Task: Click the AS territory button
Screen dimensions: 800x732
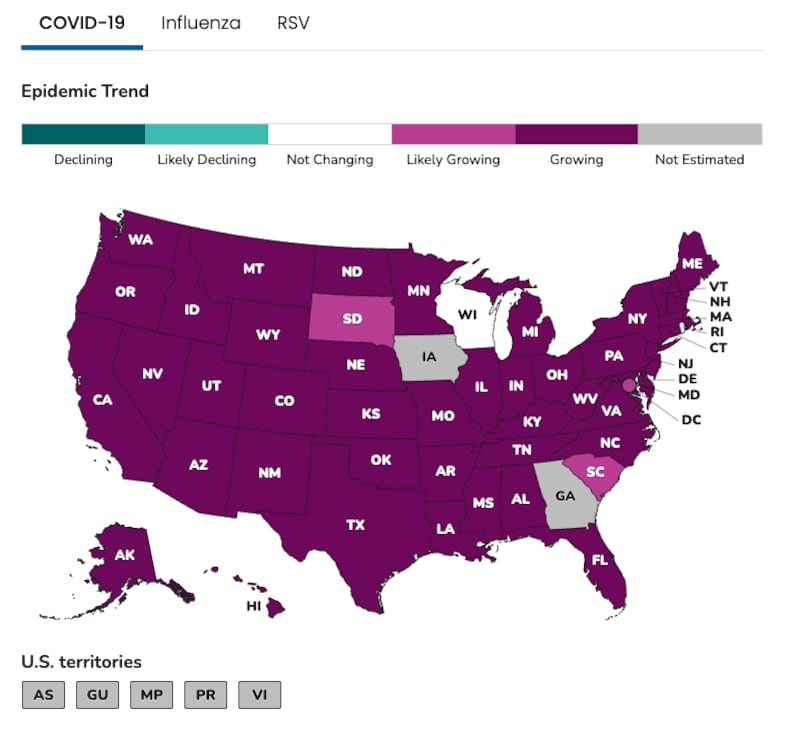Action: pos(43,695)
